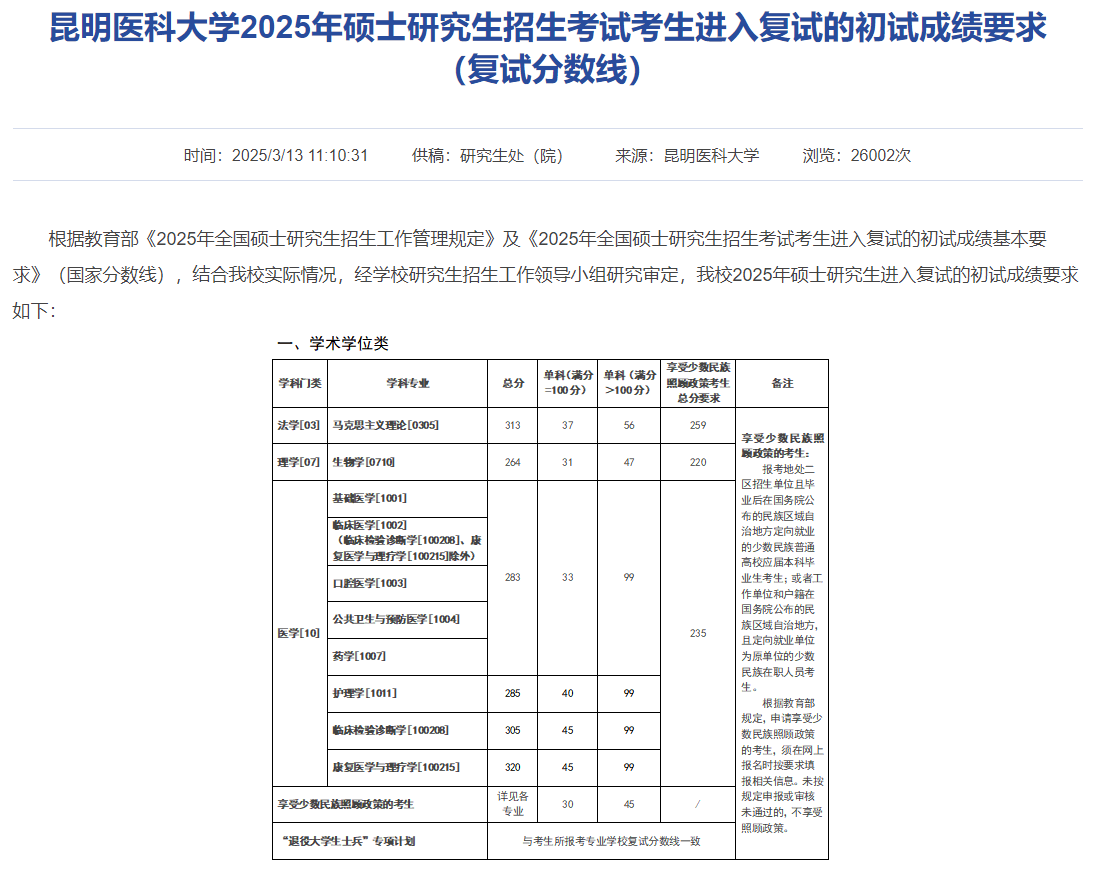
Task: Click the 99 score in 康复医学与理疗学 row
Action: (x=629, y=768)
